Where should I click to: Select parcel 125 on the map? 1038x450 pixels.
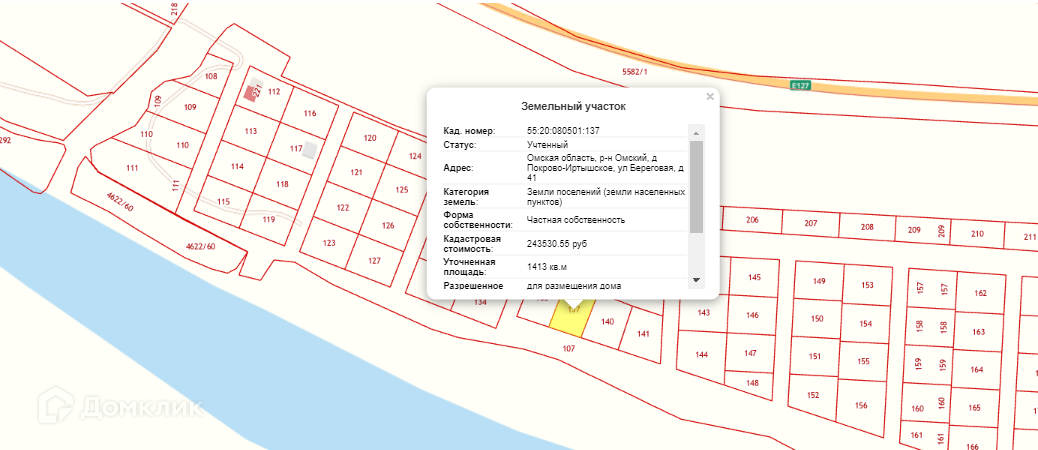point(402,190)
